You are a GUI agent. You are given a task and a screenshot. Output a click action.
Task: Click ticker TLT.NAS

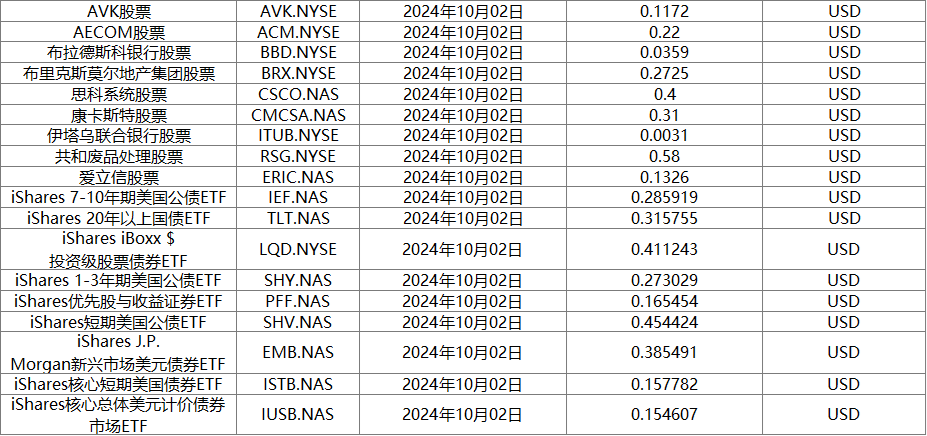298,218
